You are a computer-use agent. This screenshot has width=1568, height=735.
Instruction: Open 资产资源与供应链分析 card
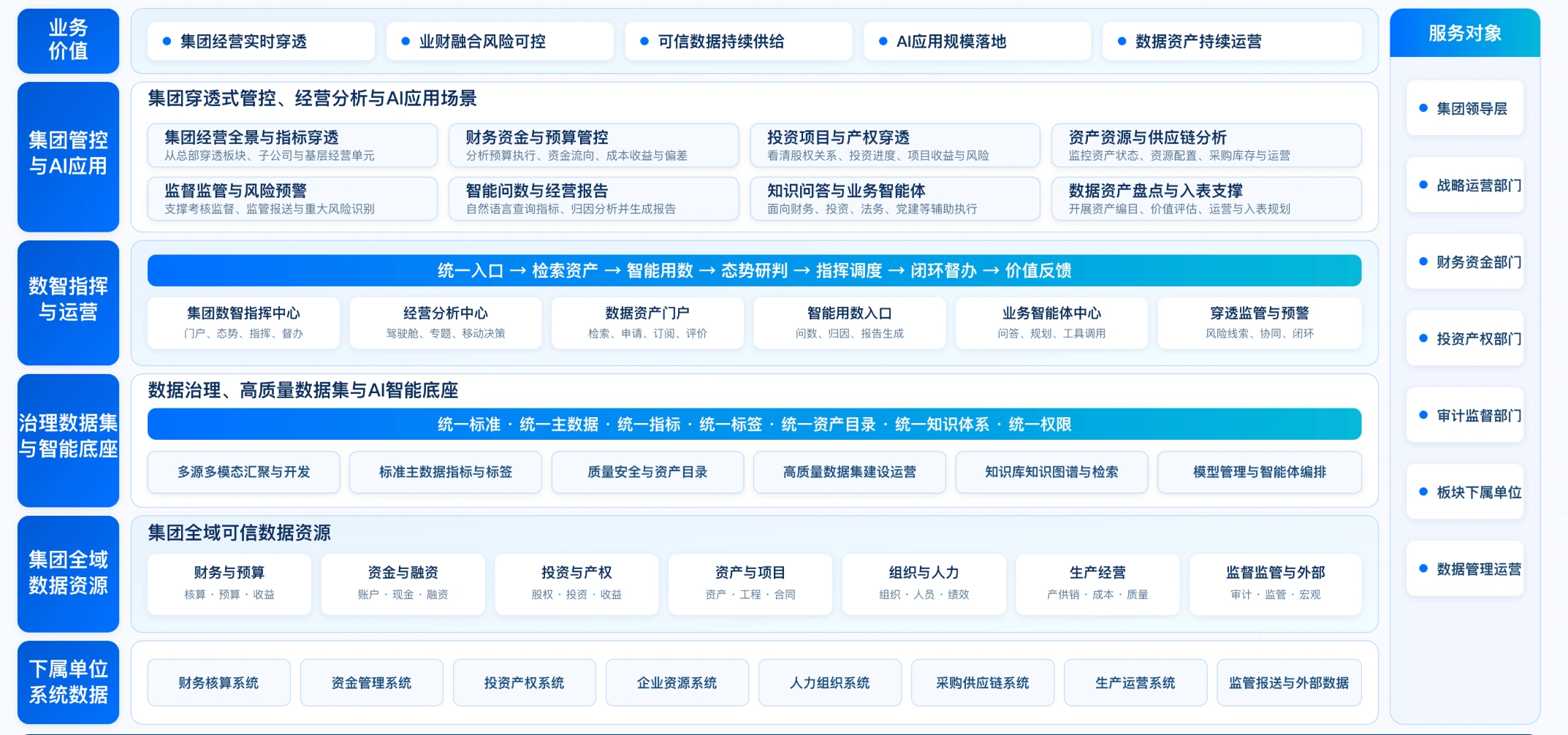pos(1206,145)
